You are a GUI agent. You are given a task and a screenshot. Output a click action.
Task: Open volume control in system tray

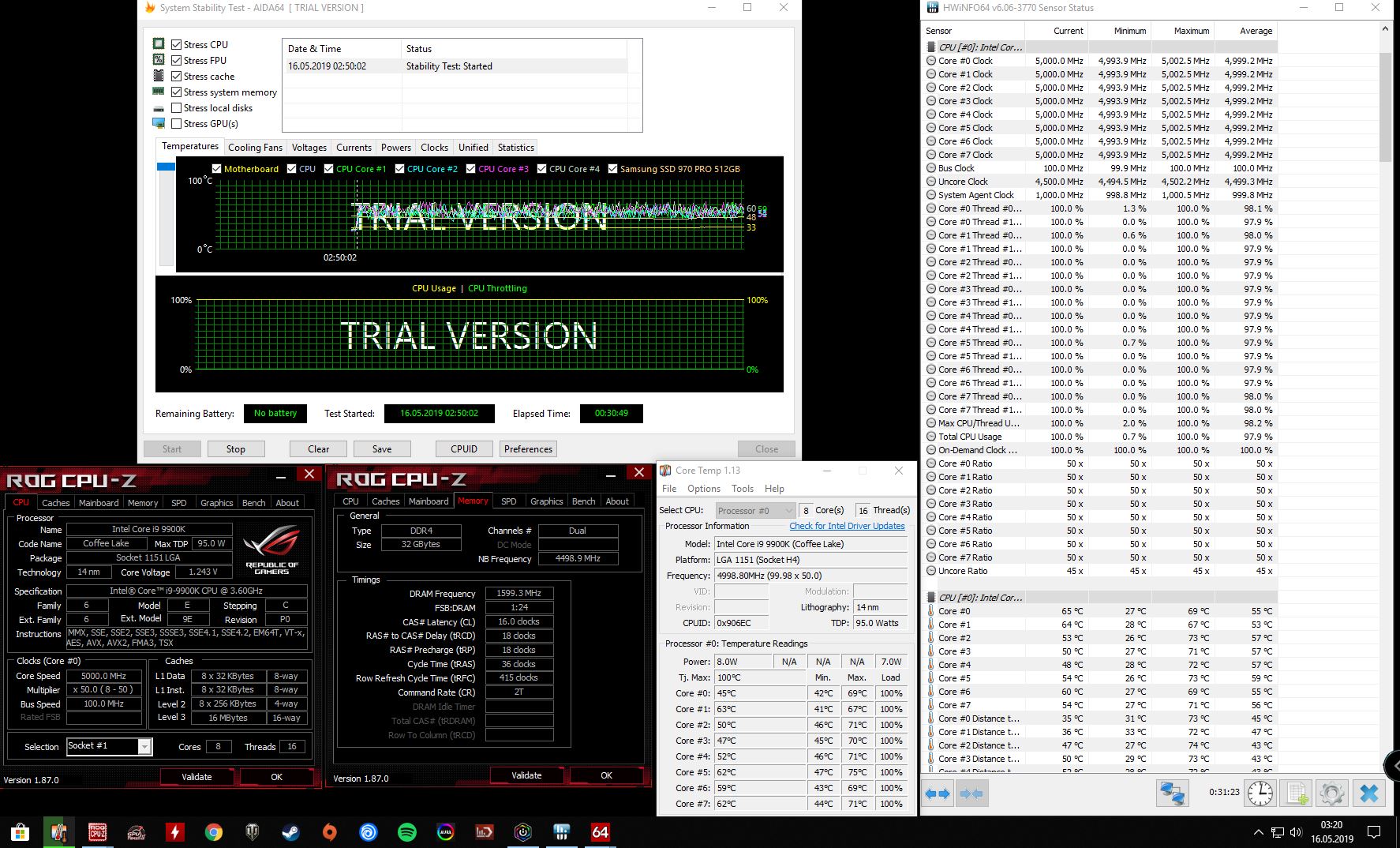pyautogui.click(x=1295, y=832)
